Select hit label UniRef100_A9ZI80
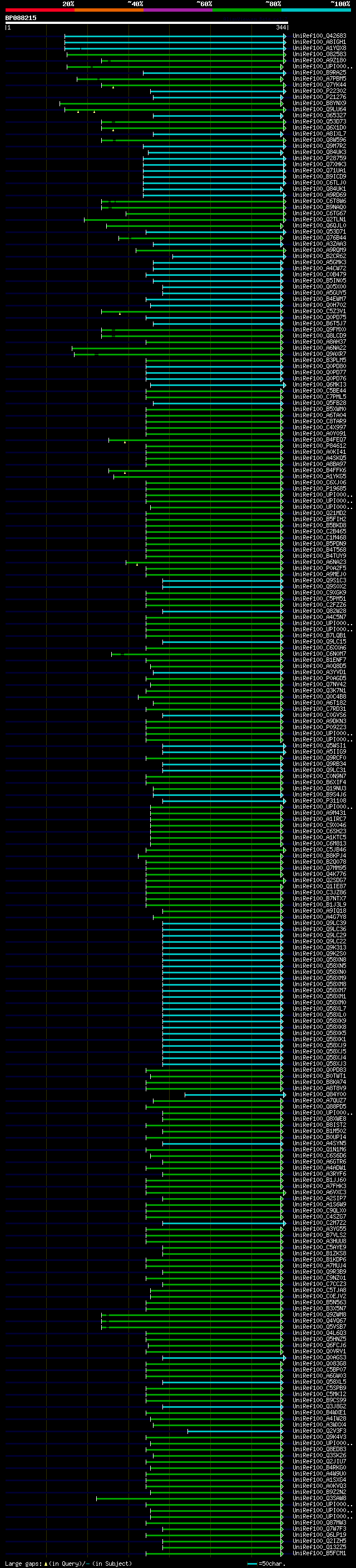This screenshot has height=1568, width=356. [319, 60]
